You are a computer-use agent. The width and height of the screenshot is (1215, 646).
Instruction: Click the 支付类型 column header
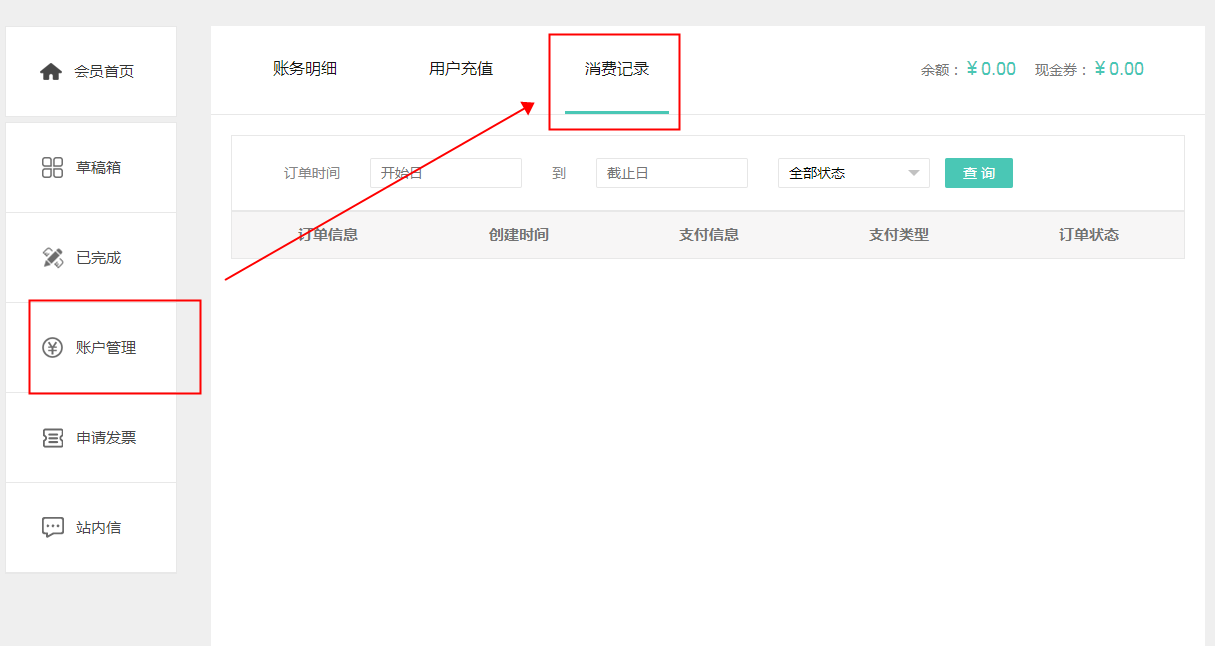[899, 235]
